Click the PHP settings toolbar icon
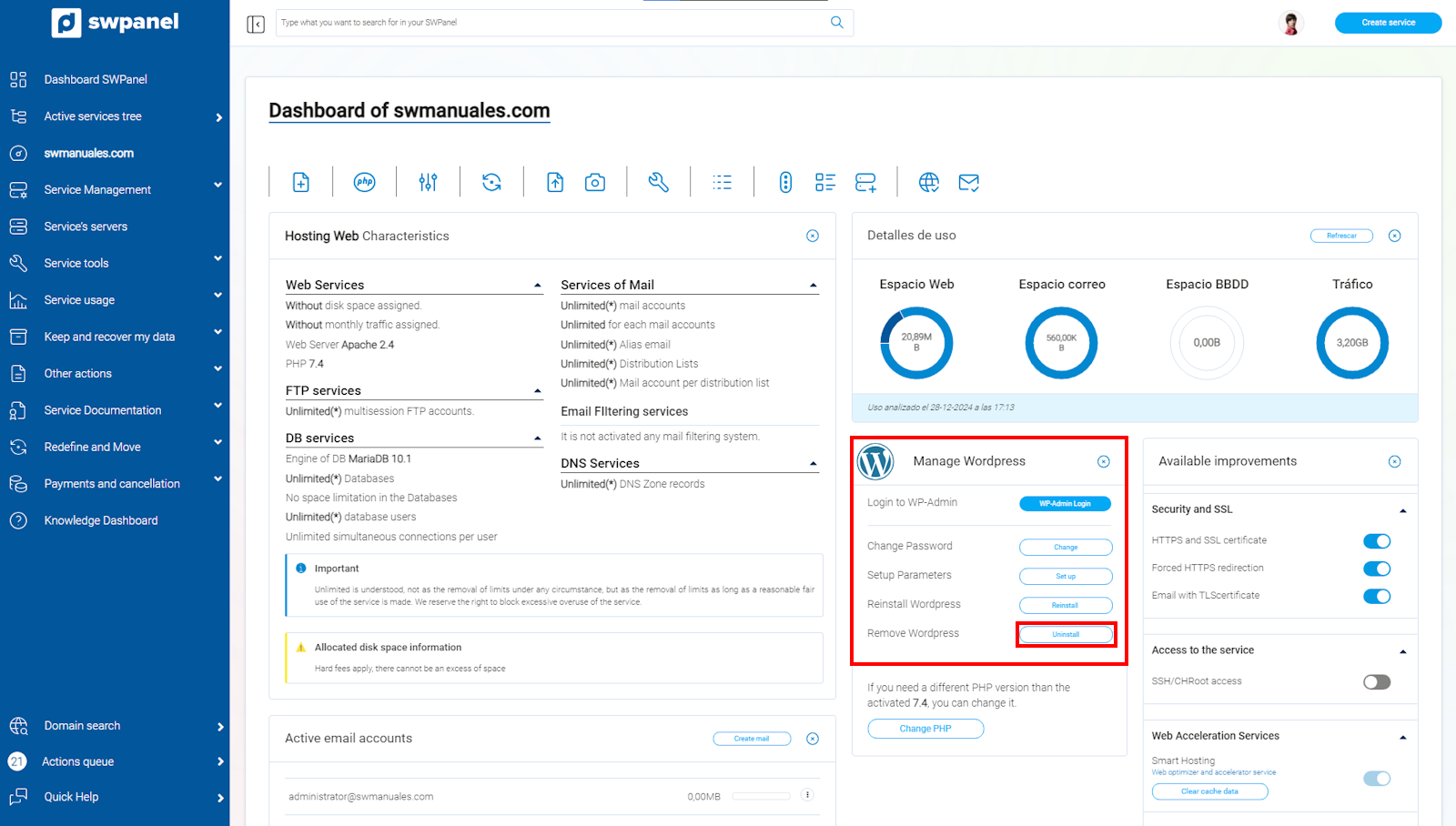 pyautogui.click(x=365, y=182)
